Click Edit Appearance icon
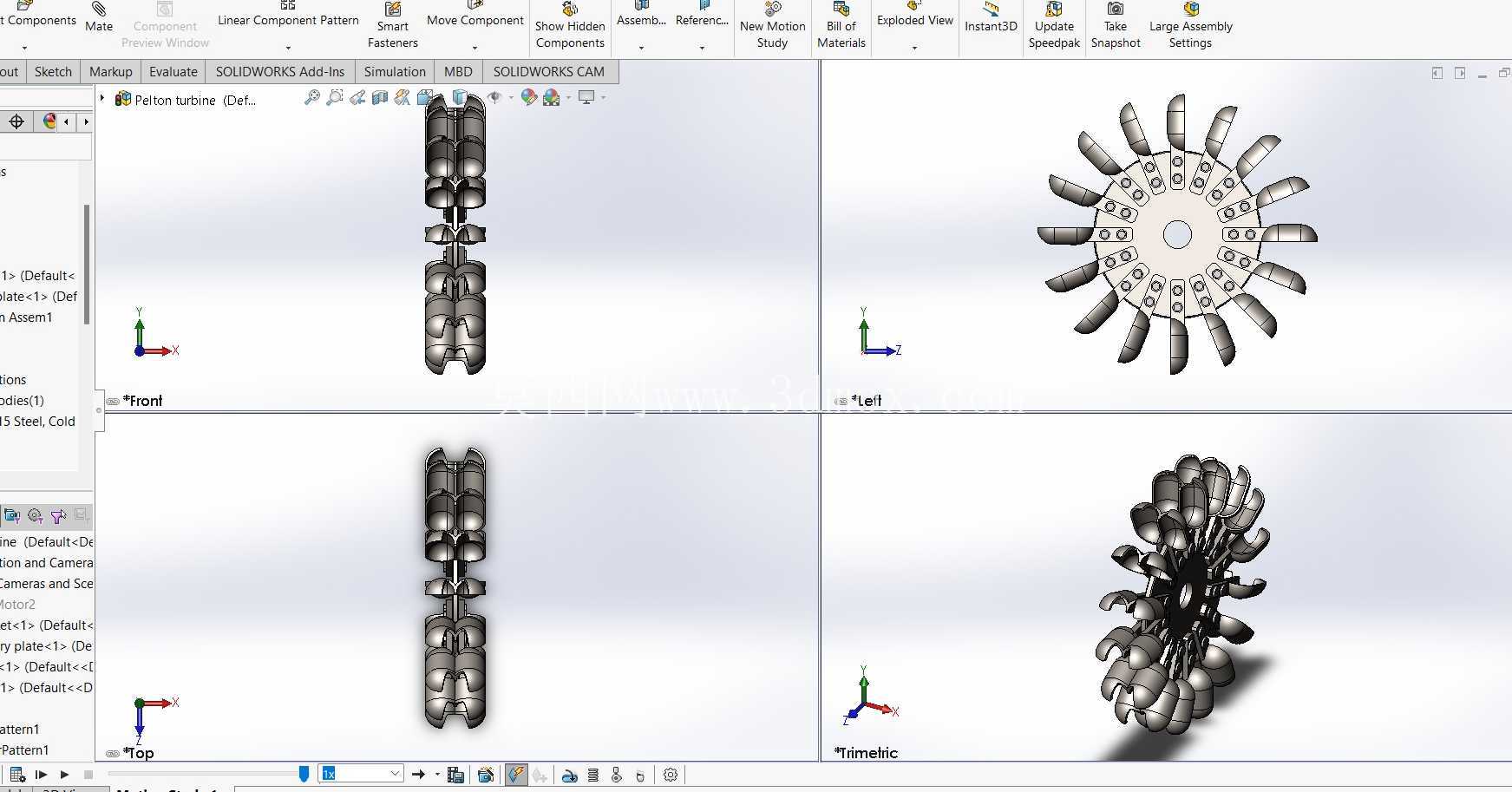1512x792 pixels. pyautogui.click(x=529, y=98)
